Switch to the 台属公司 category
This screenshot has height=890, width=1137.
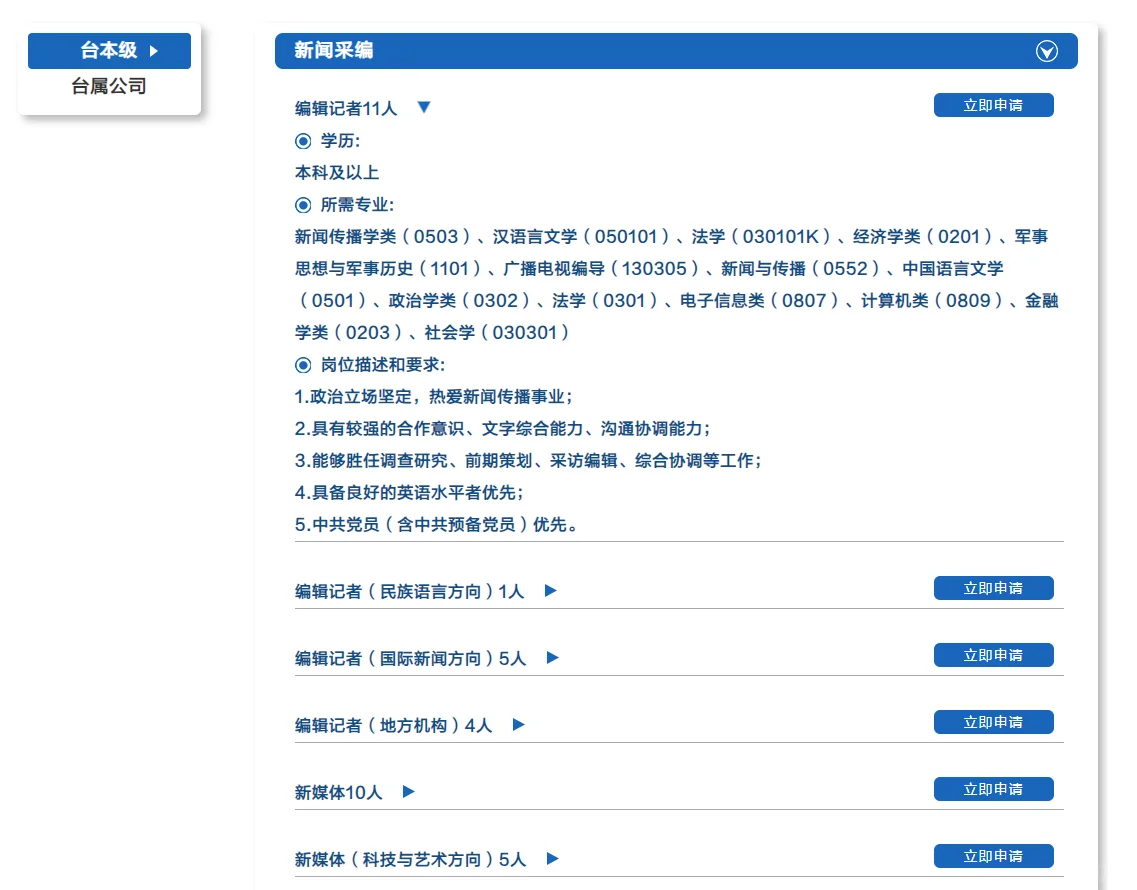[108, 87]
